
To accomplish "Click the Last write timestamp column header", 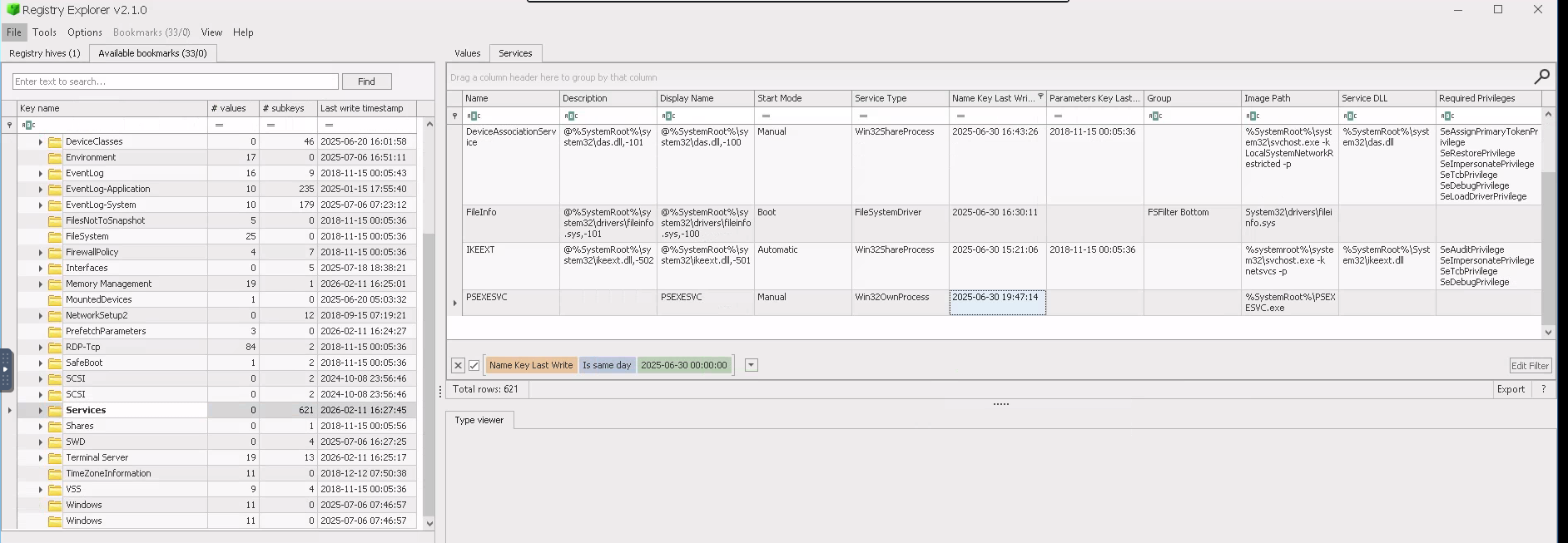I will tap(366, 108).
